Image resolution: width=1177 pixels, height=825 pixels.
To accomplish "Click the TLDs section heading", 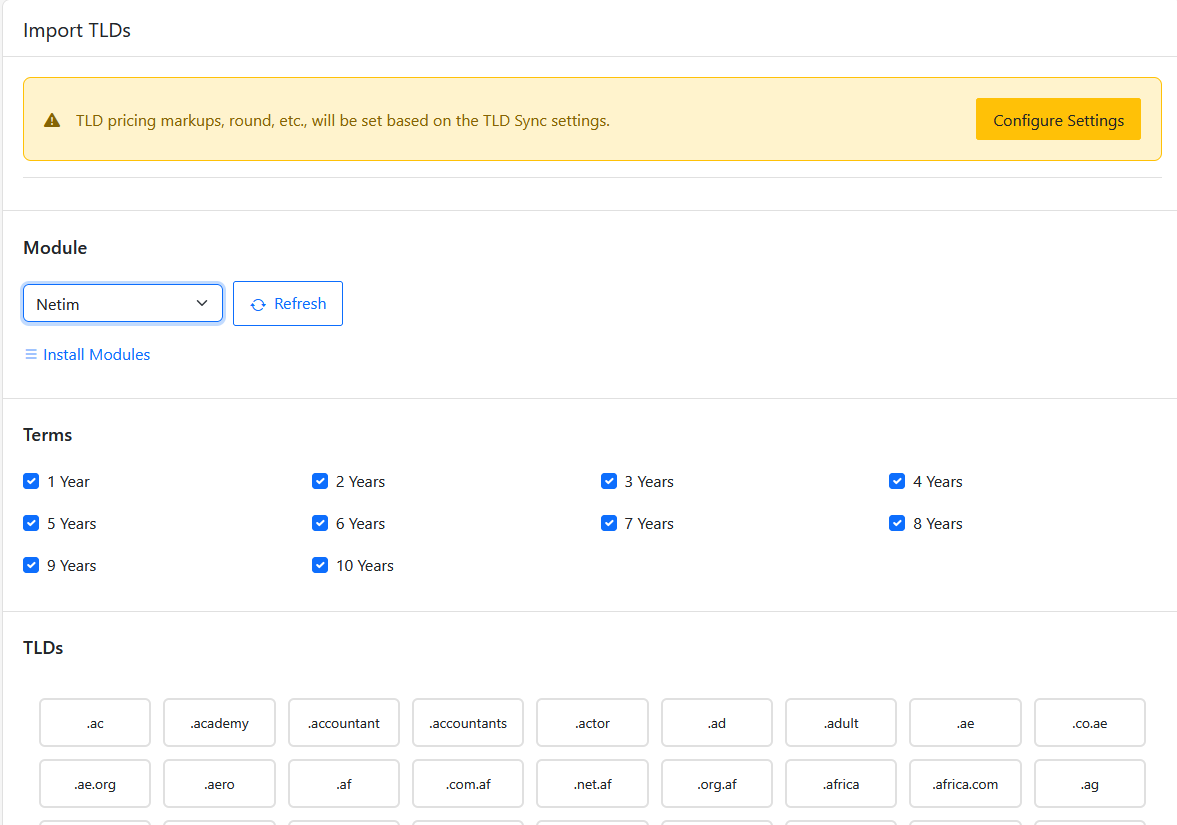I will click(x=43, y=648).
